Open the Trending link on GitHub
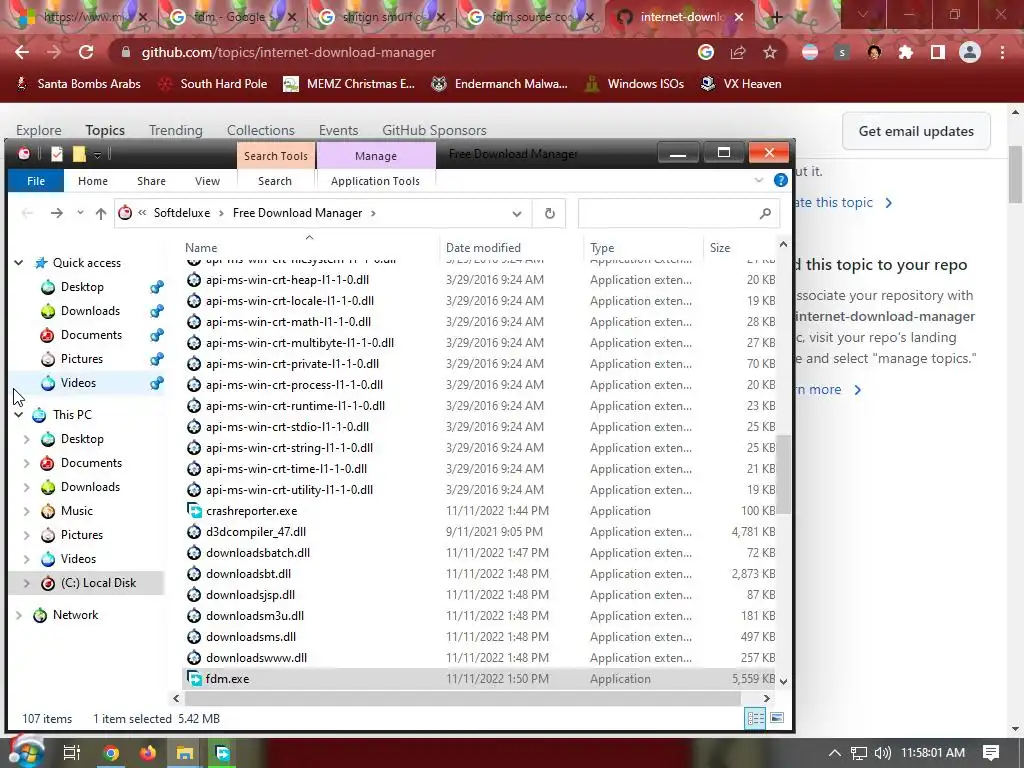The height and width of the screenshot is (768, 1024). coord(176,130)
